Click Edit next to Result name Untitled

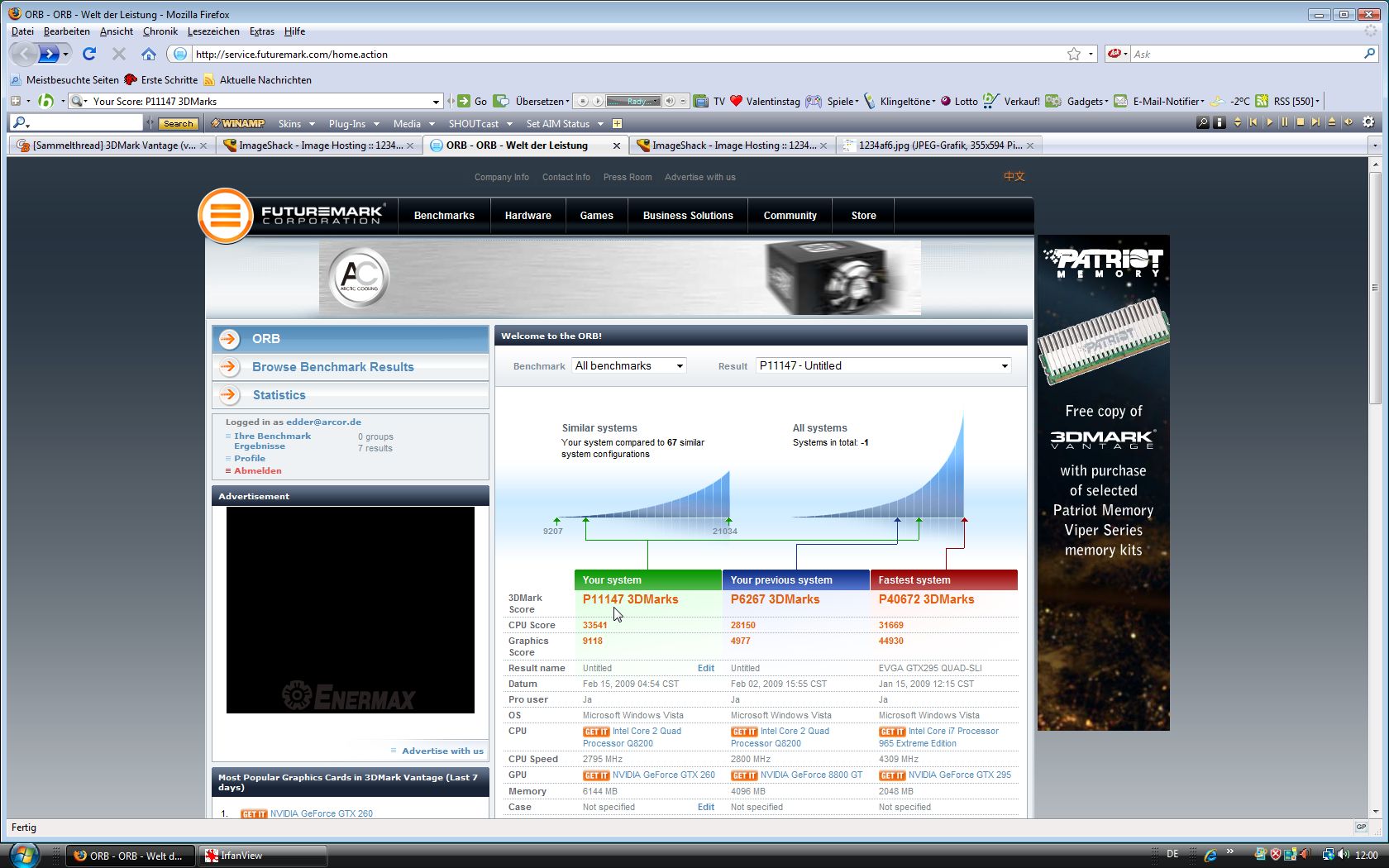coord(706,669)
